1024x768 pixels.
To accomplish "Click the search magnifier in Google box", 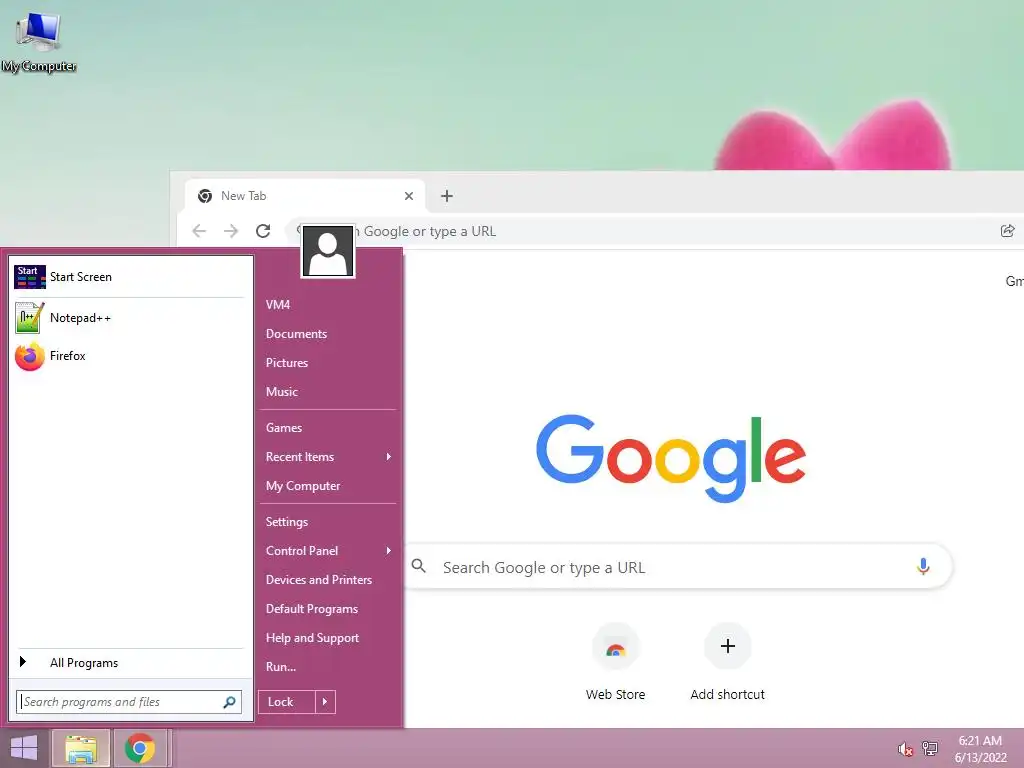I will [x=419, y=566].
